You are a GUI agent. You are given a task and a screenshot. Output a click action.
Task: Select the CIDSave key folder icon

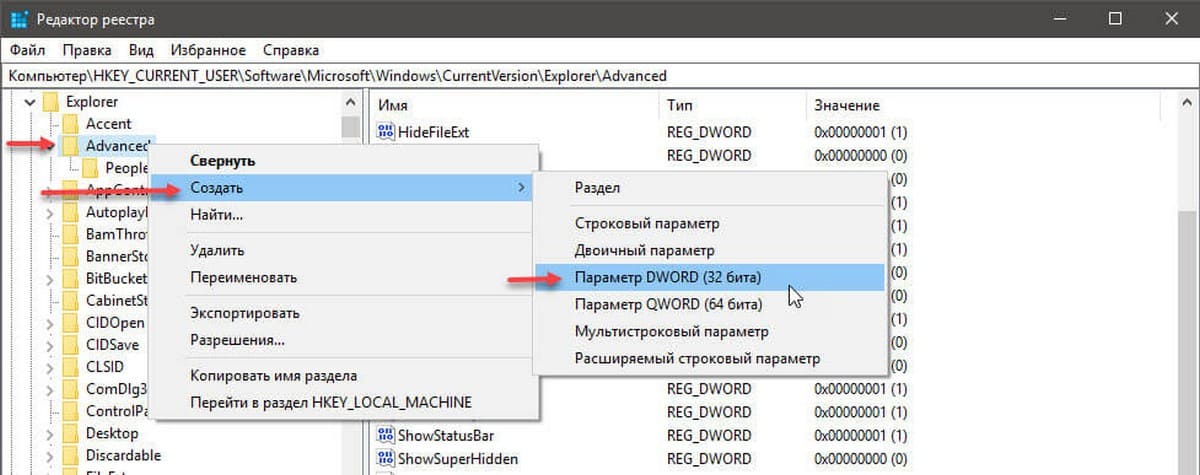(x=70, y=344)
